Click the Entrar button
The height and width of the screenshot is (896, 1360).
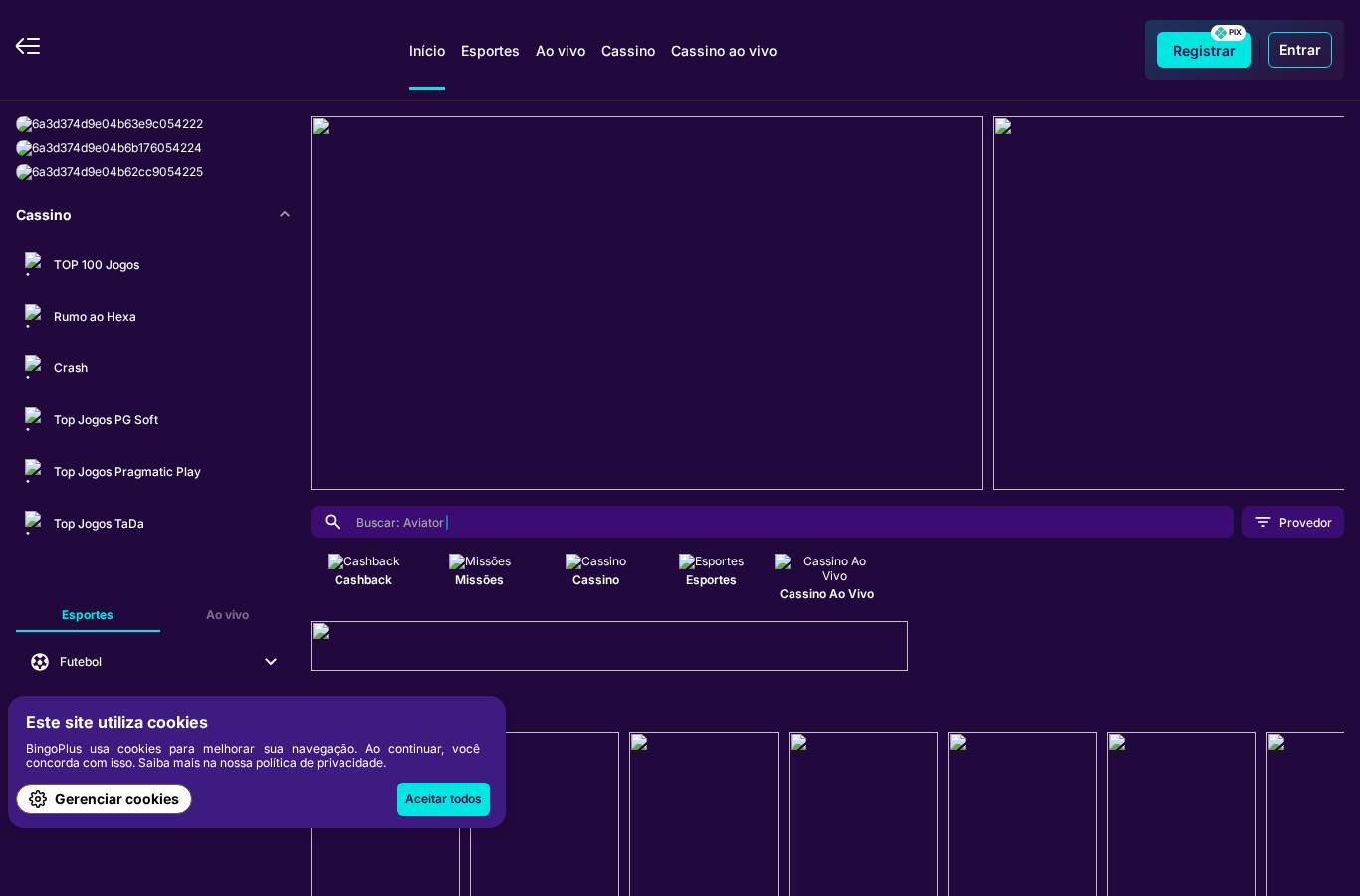click(1300, 50)
